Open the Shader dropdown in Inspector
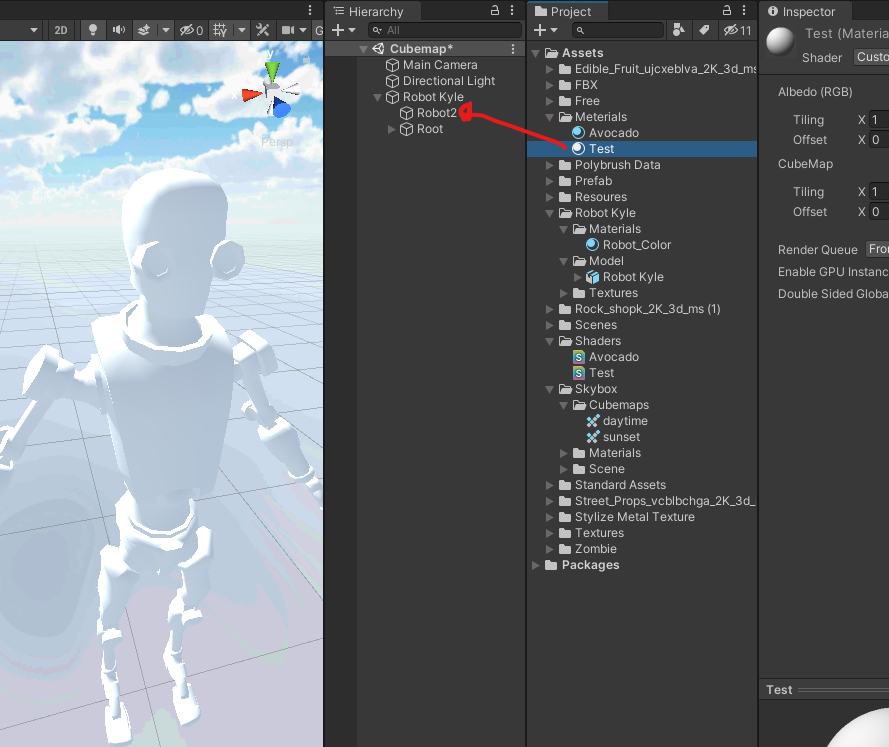Image resolution: width=889 pixels, height=747 pixels. click(x=871, y=57)
